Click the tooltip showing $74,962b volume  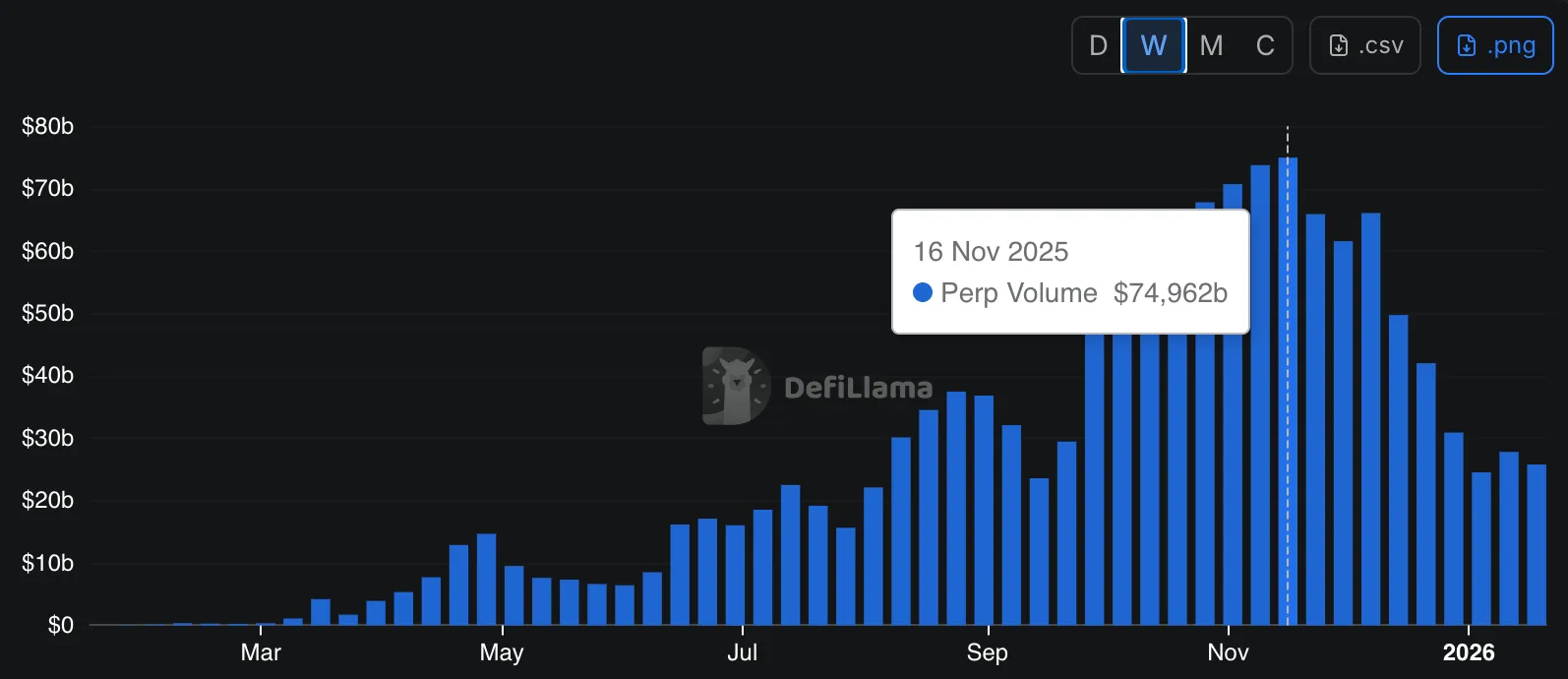[x=1070, y=272]
